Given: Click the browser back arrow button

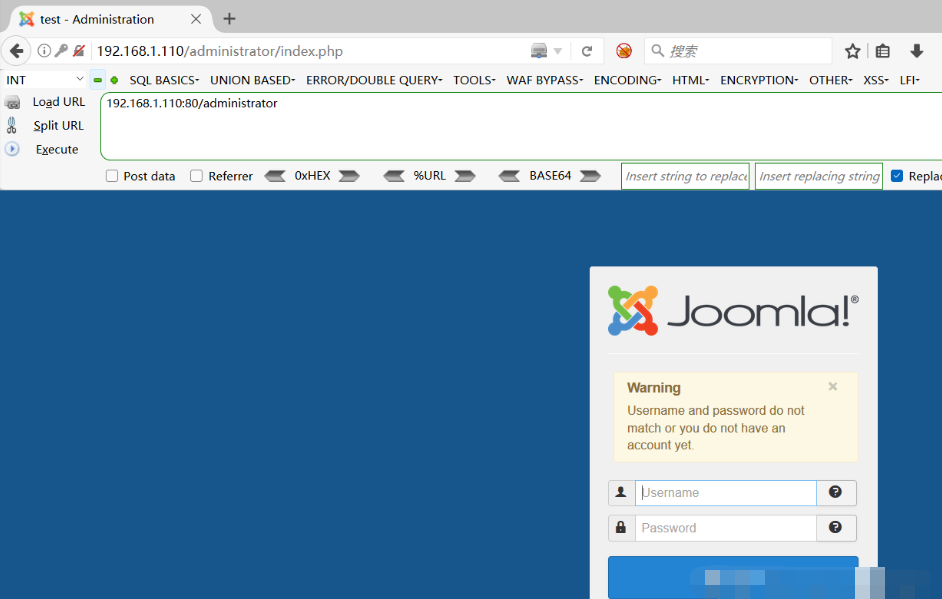Looking at the screenshot, I should click(16, 51).
